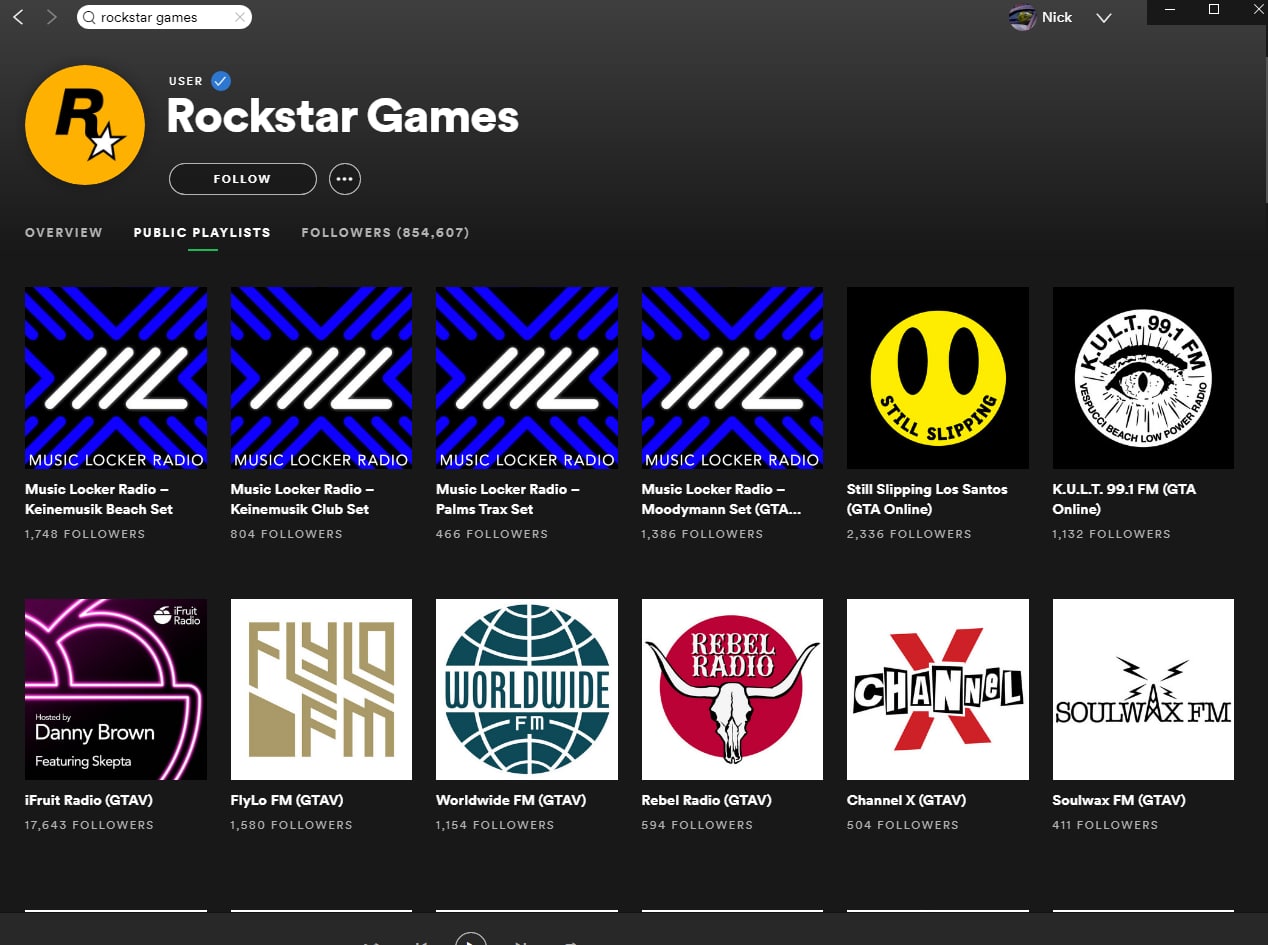This screenshot has height=945, width=1268.
Task: Click the '411 FOLLOWERS' count
Action: 1105,825
